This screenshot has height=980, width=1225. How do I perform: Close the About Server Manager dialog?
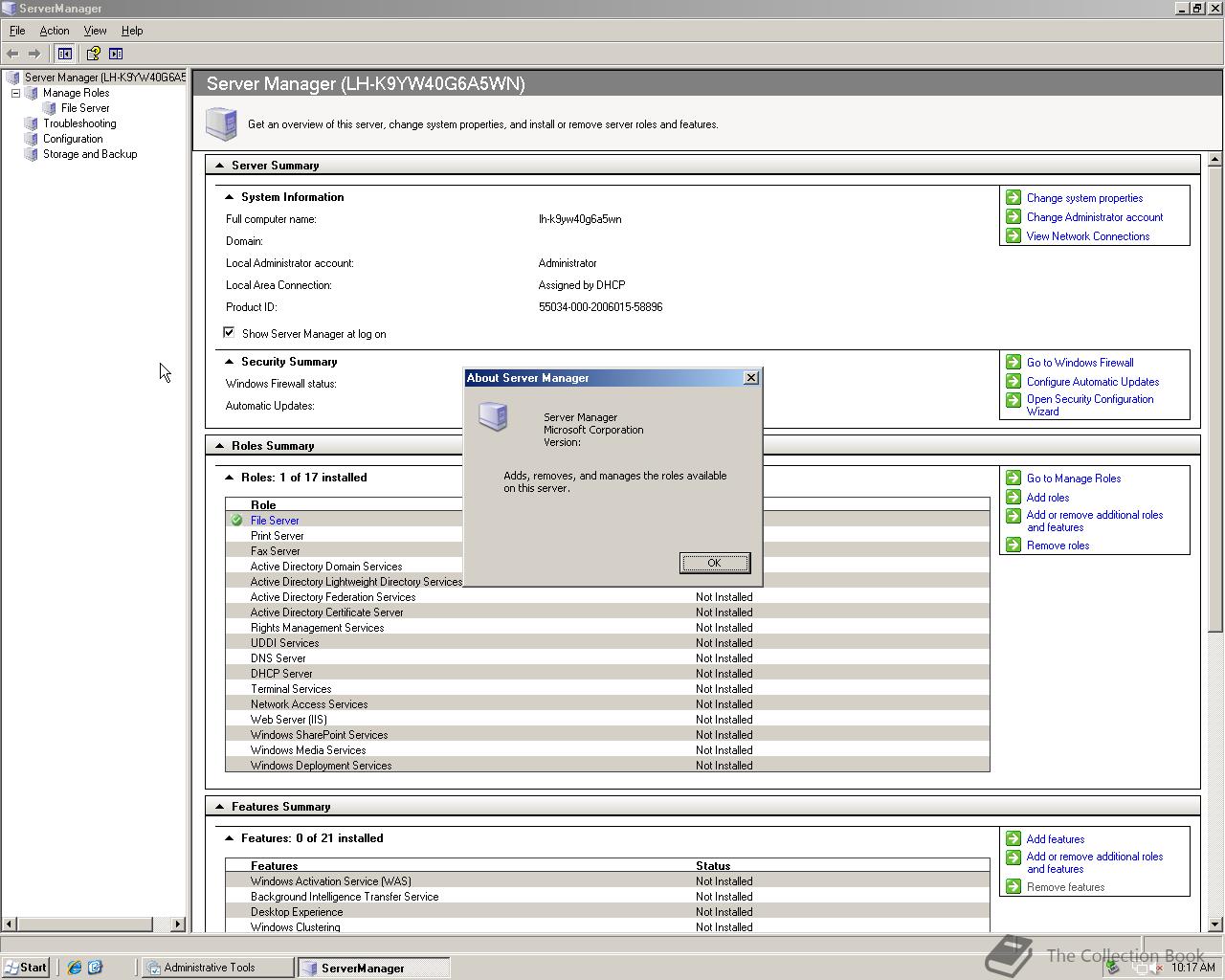[751, 378]
